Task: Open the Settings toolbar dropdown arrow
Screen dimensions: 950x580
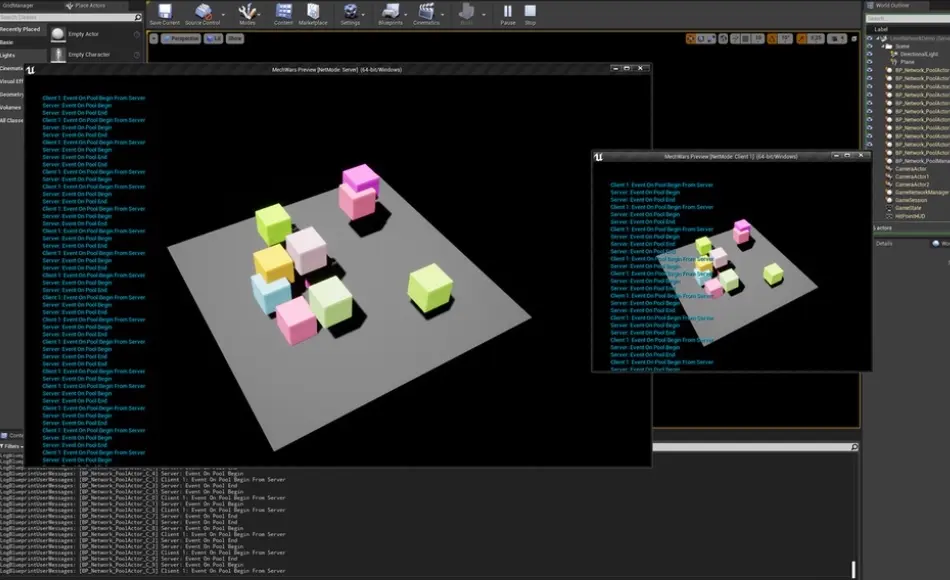Action: [360, 15]
